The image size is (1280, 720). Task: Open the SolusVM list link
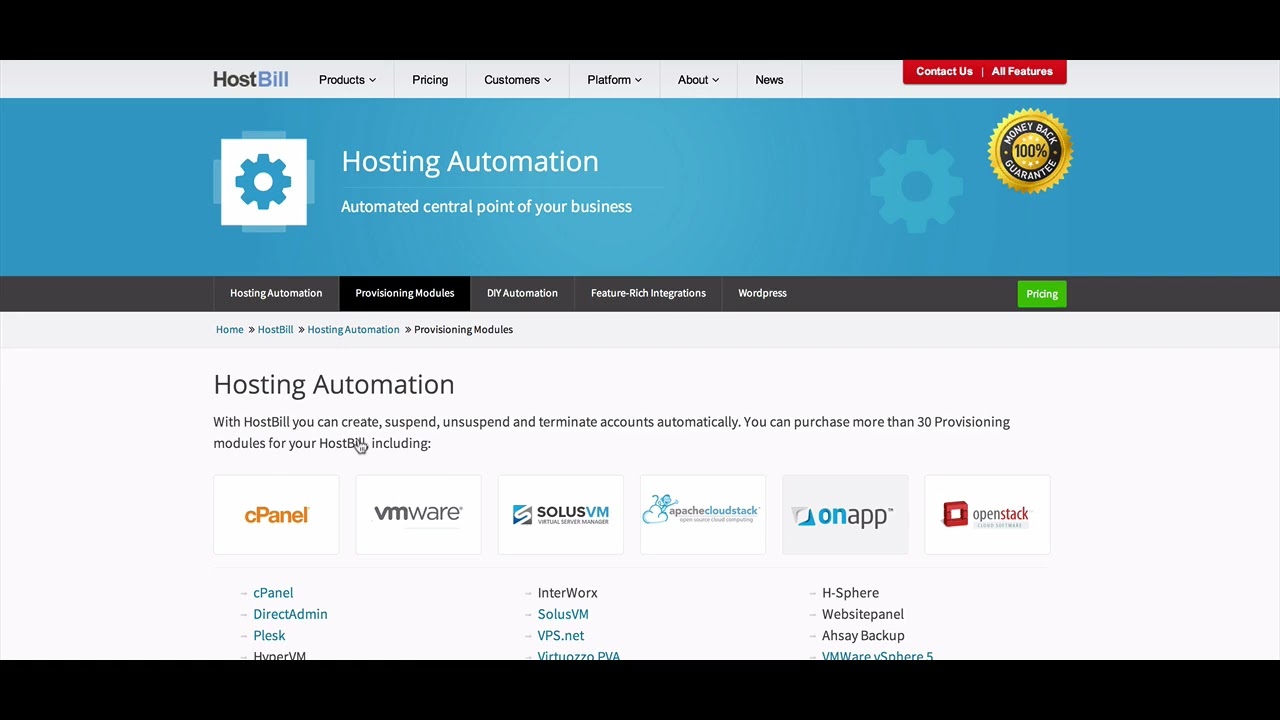[x=563, y=614]
